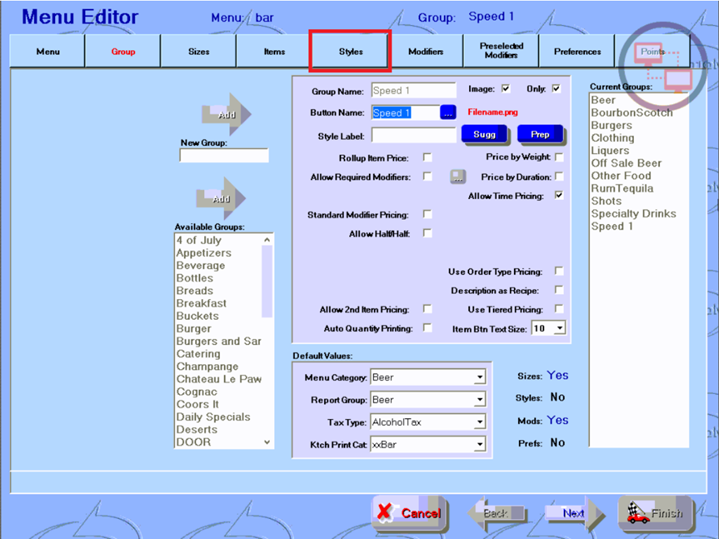Switch to the Menu tab
The image size is (719, 539).
pos(48,51)
